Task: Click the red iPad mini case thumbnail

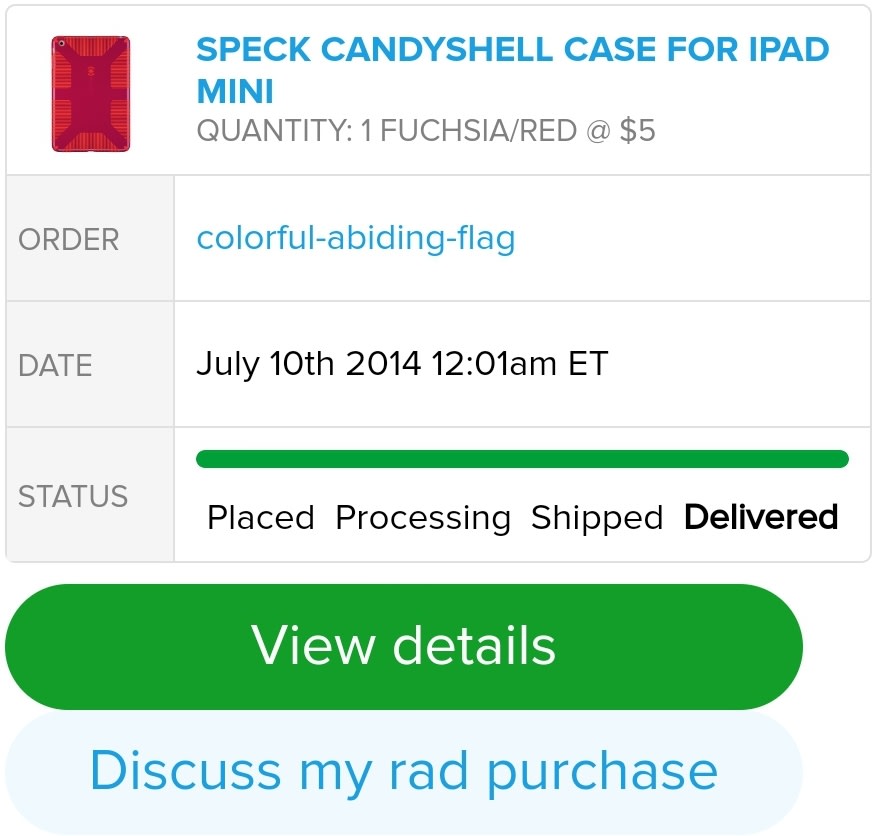Action: click(91, 94)
